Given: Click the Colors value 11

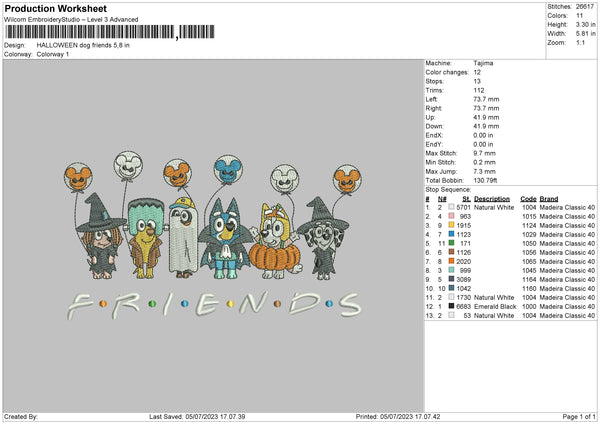Looking at the screenshot, I should pyautogui.click(x=579, y=16).
